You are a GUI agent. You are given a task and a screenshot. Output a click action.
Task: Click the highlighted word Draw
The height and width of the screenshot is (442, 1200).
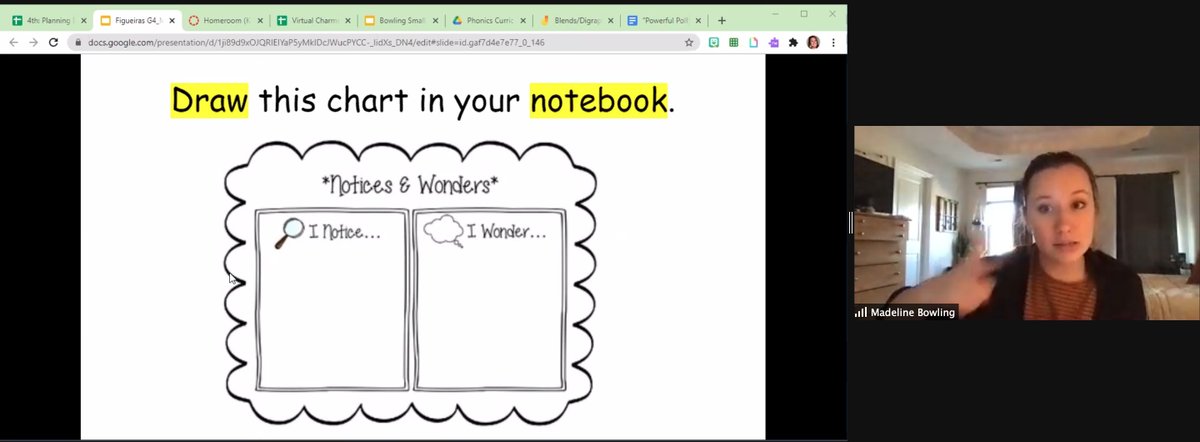coord(209,100)
